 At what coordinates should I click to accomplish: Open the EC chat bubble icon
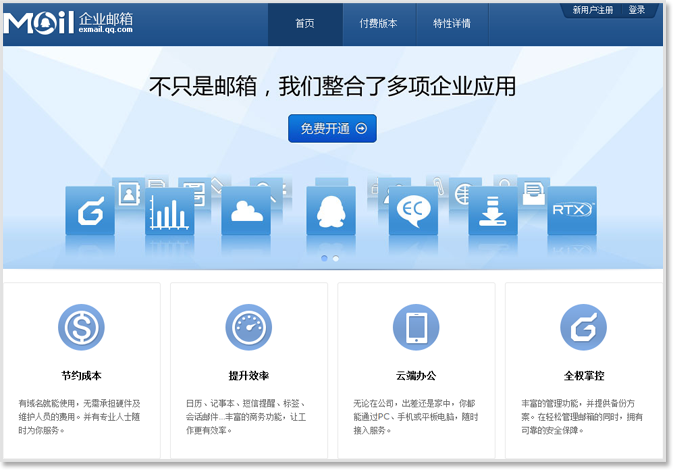413,211
